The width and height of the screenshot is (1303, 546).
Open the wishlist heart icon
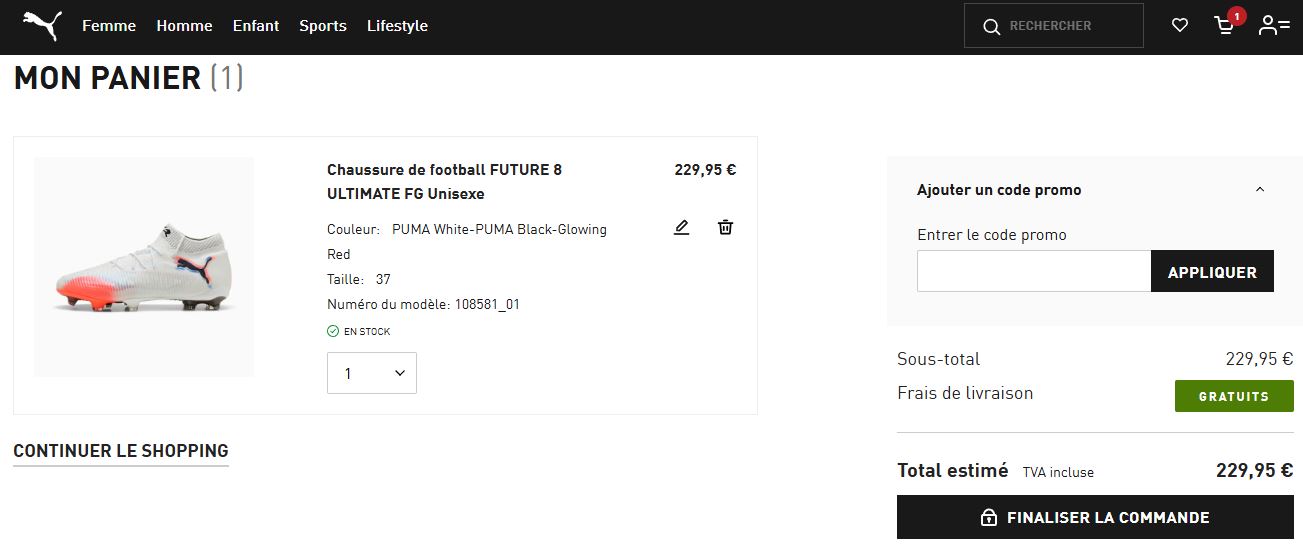[x=1180, y=26]
